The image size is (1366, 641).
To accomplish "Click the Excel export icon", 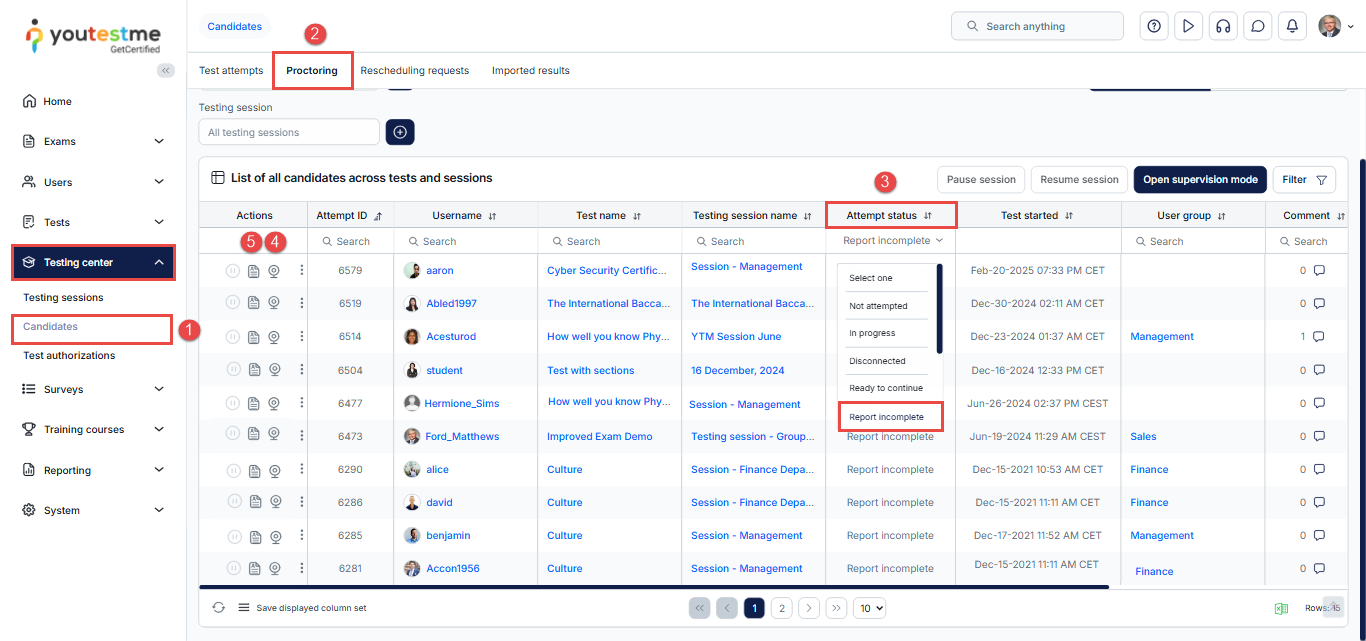I will pos(1281,608).
